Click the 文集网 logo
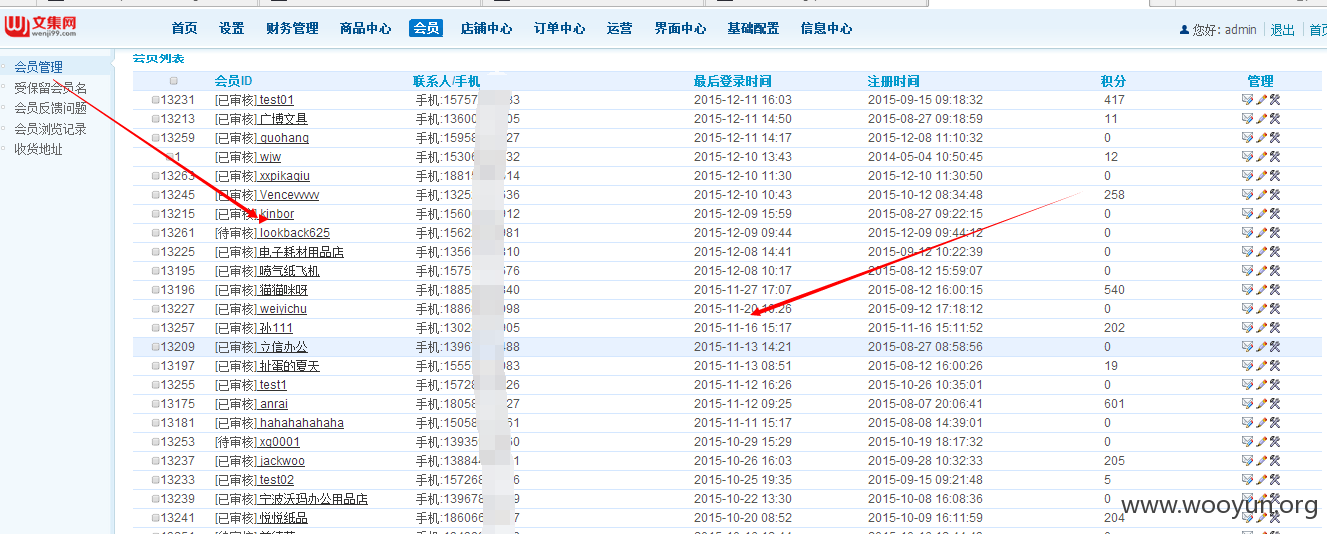This screenshot has width=1327, height=534. click(x=40, y=27)
